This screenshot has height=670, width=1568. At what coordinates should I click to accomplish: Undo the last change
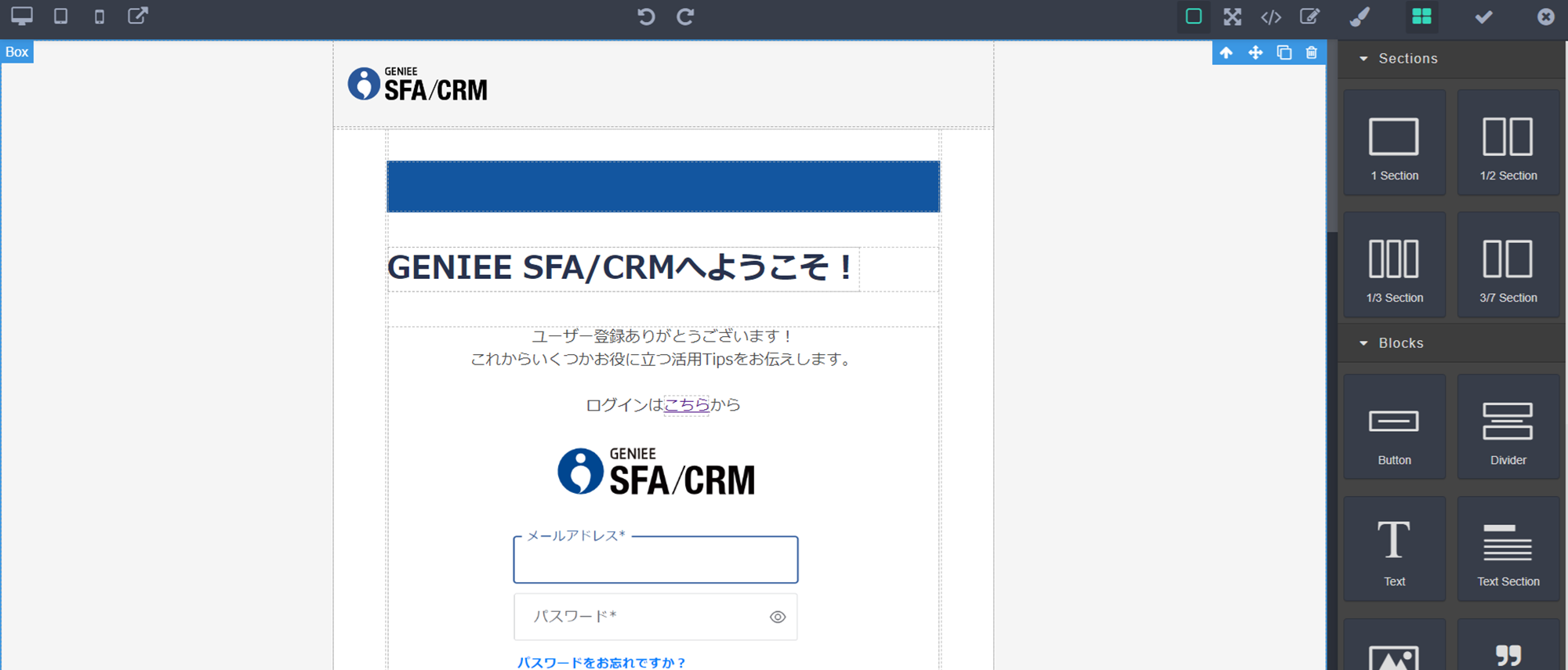[x=646, y=16]
